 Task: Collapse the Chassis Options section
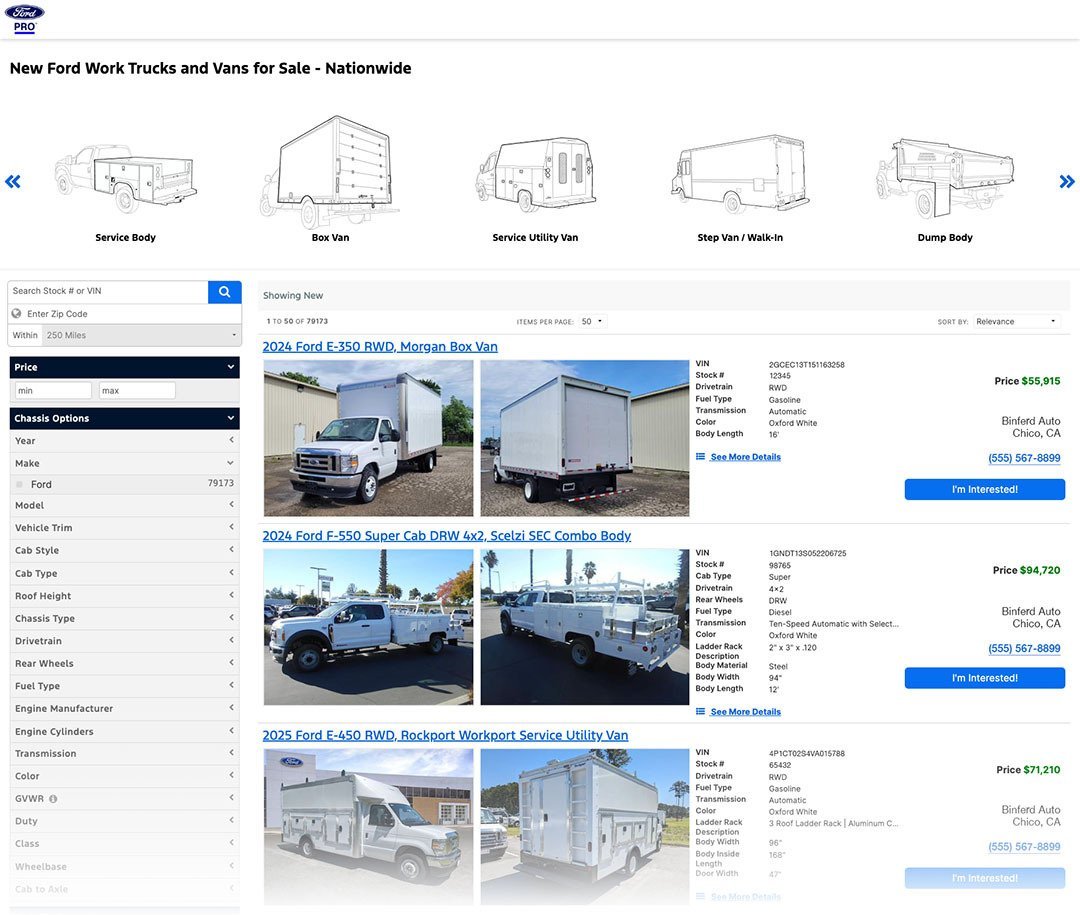tap(124, 418)
